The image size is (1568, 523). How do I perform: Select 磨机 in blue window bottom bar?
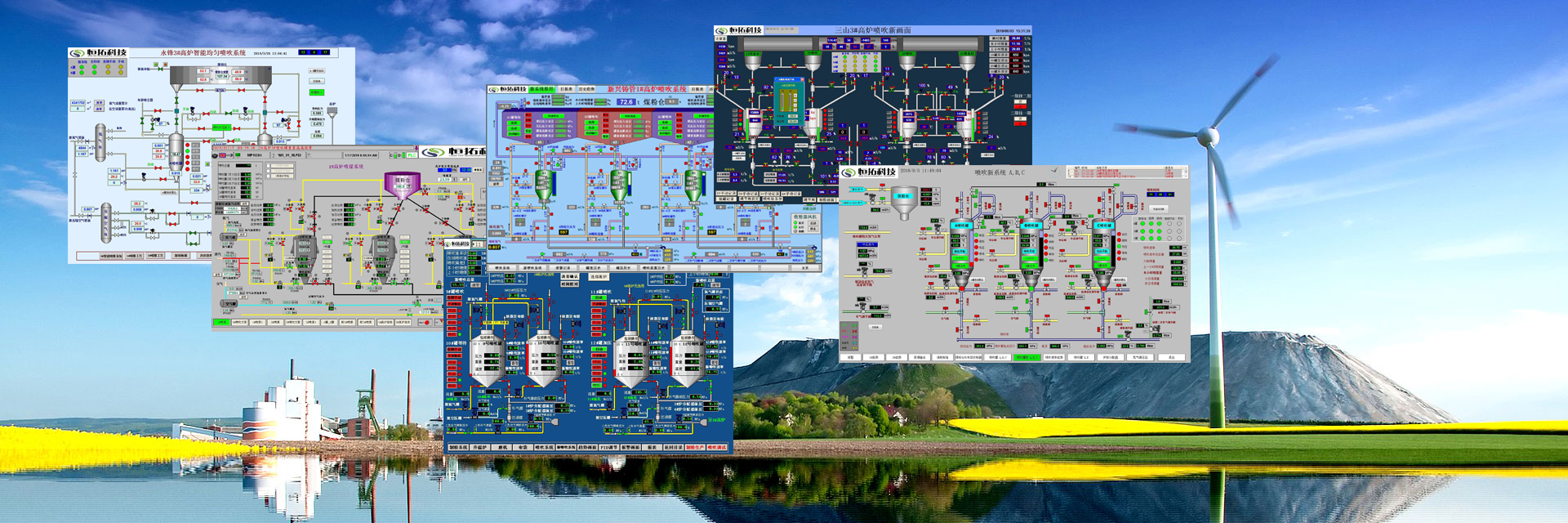pos(502,448)
